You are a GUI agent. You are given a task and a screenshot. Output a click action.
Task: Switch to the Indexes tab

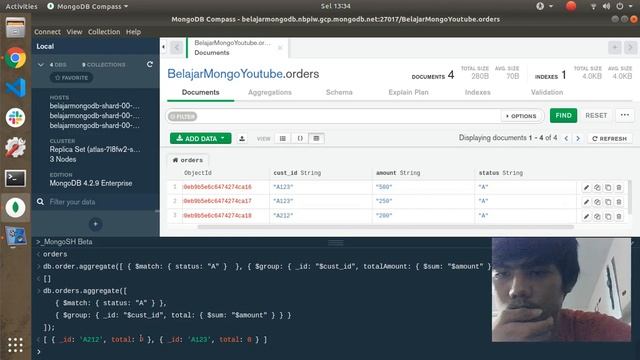[x=478, y=92]
